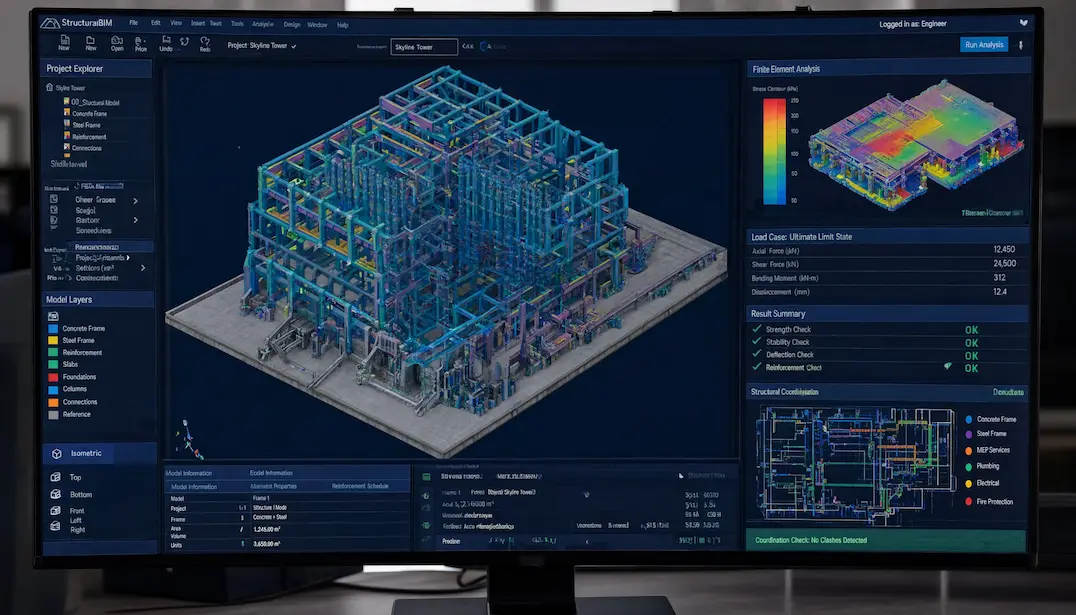Select the Isometric view cube icon

57,454
